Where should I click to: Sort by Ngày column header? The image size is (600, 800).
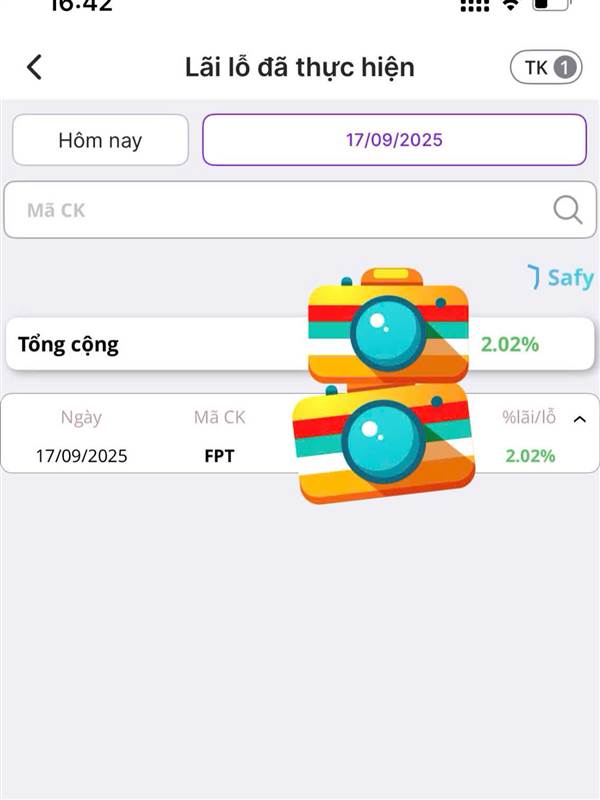tap(81, 418)
